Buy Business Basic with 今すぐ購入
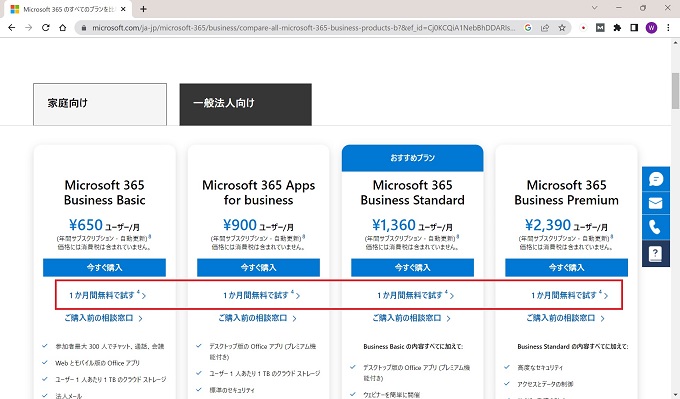This screenshot has width=680, height=399. [104, 268]
